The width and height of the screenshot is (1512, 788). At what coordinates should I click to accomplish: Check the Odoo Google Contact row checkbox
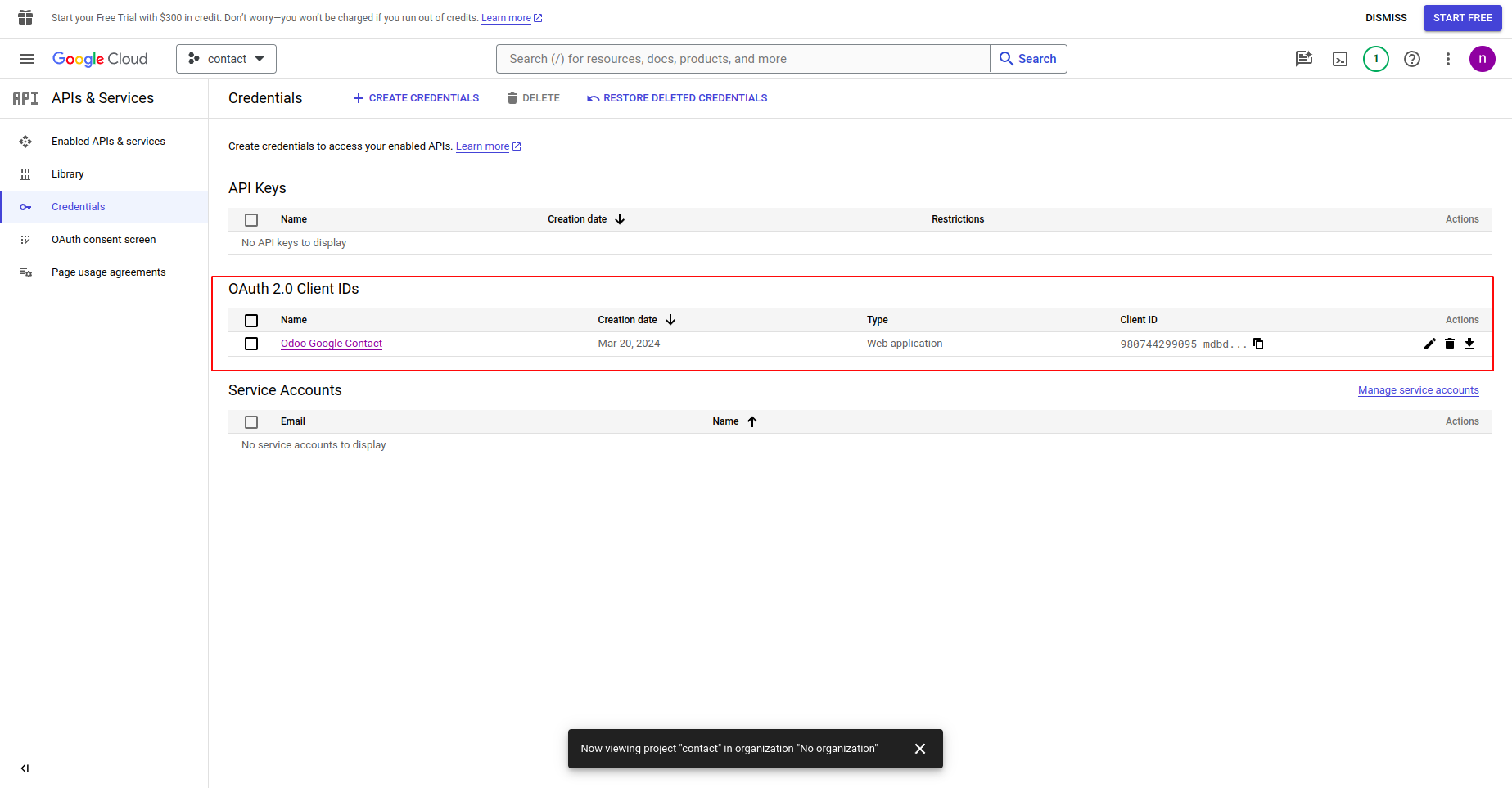tap(251, 344)
